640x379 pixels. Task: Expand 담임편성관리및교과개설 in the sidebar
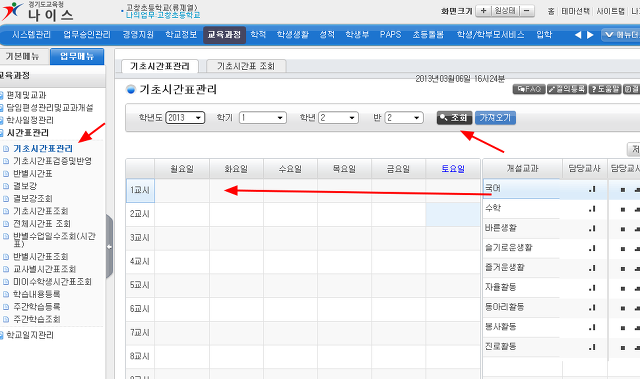click(50, 108)
